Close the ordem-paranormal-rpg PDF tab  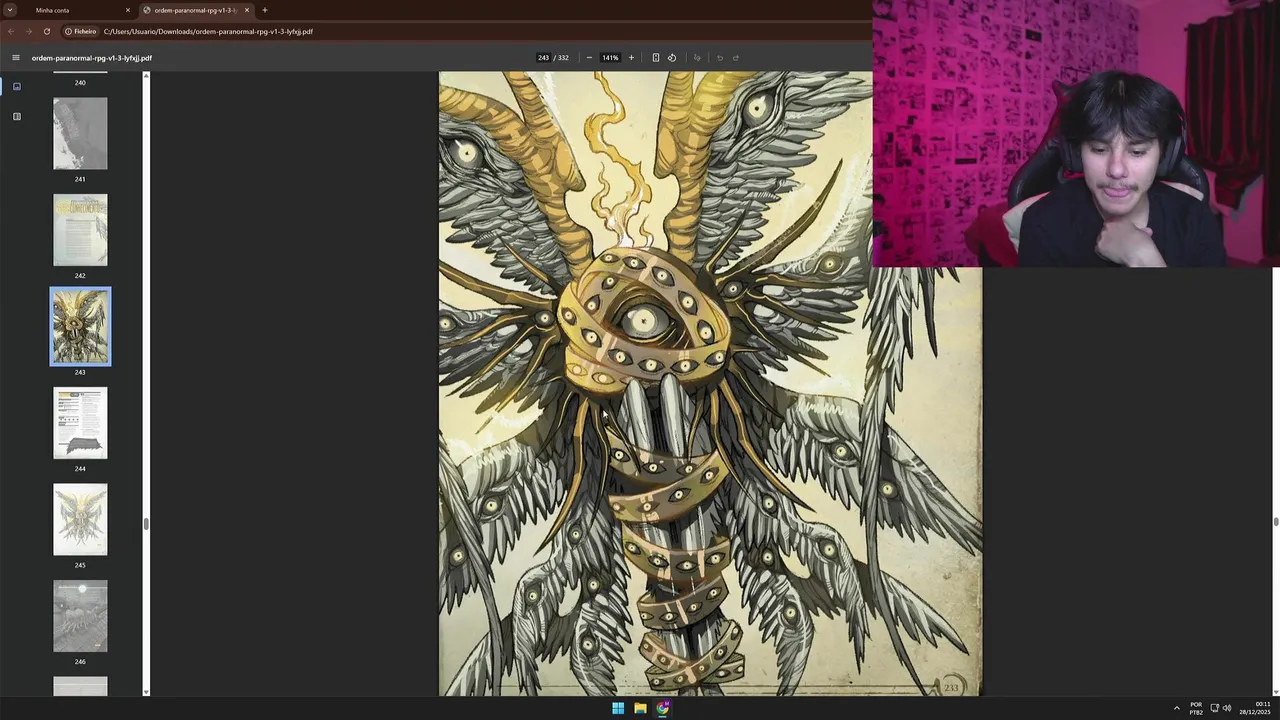[247, 10]
